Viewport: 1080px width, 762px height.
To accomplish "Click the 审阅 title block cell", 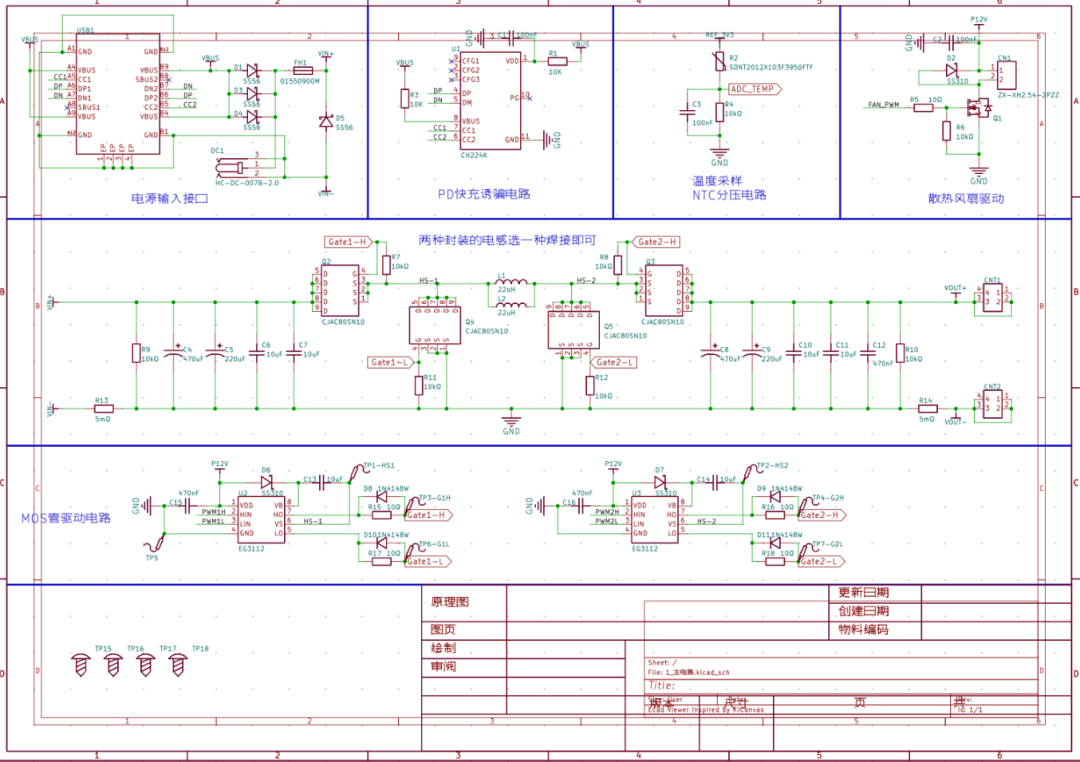I will (x=444, y=666).
